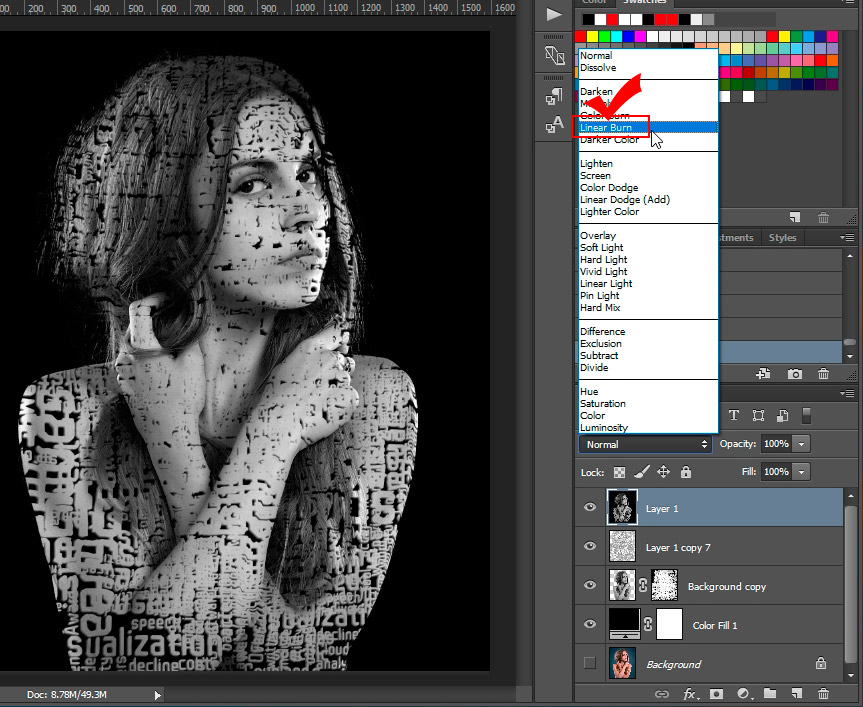Filter layers by shape layers

click(x=758, y=415)
